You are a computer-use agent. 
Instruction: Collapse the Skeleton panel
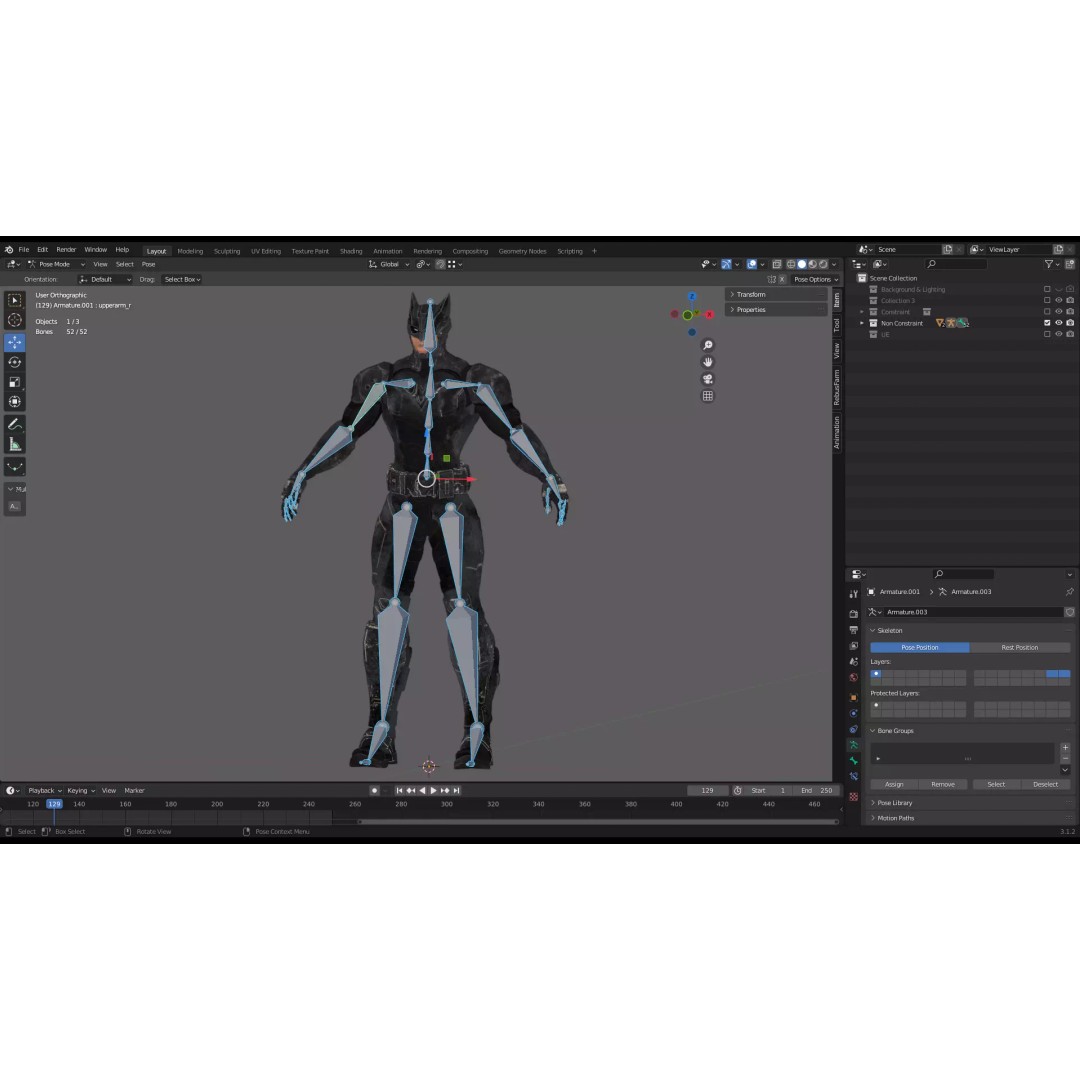click(968, 631)
